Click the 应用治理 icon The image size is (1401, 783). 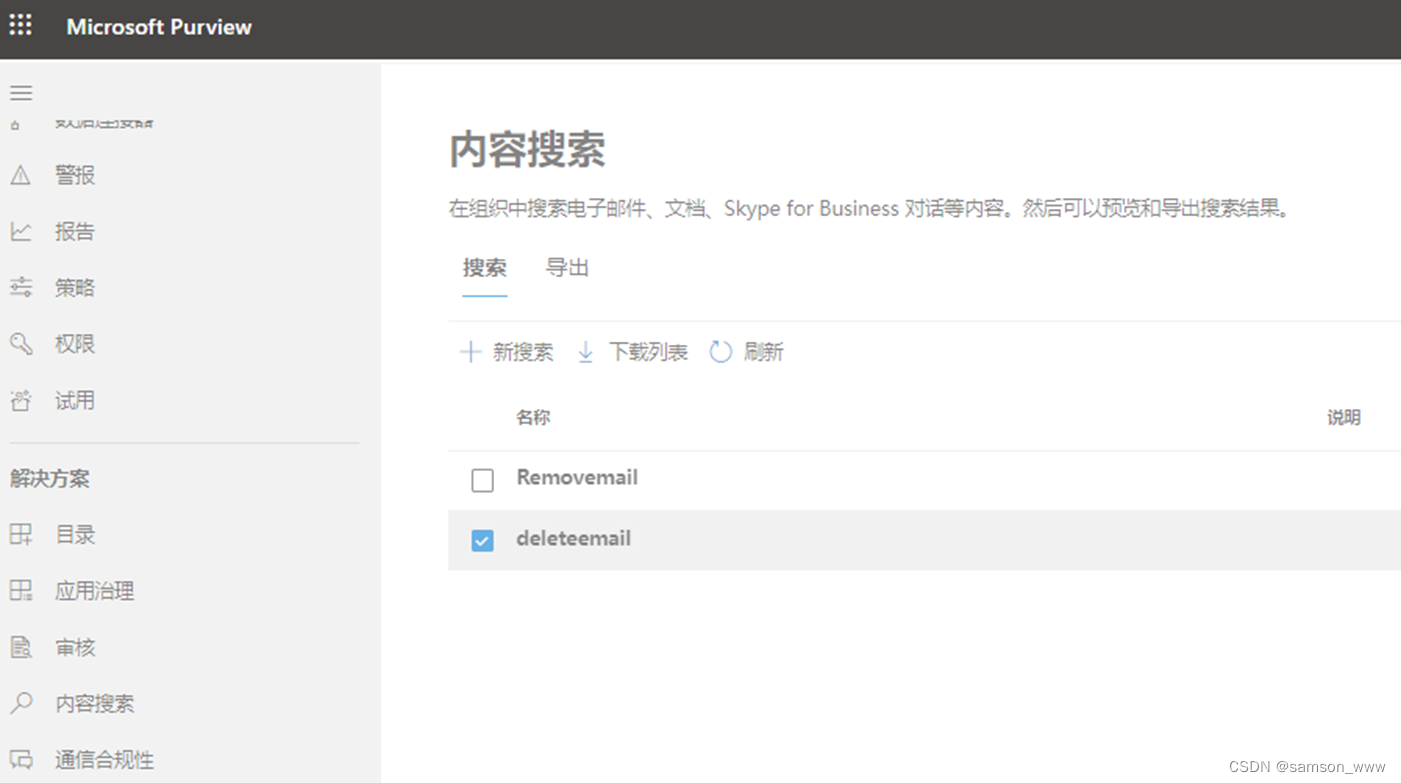point(21,591)
